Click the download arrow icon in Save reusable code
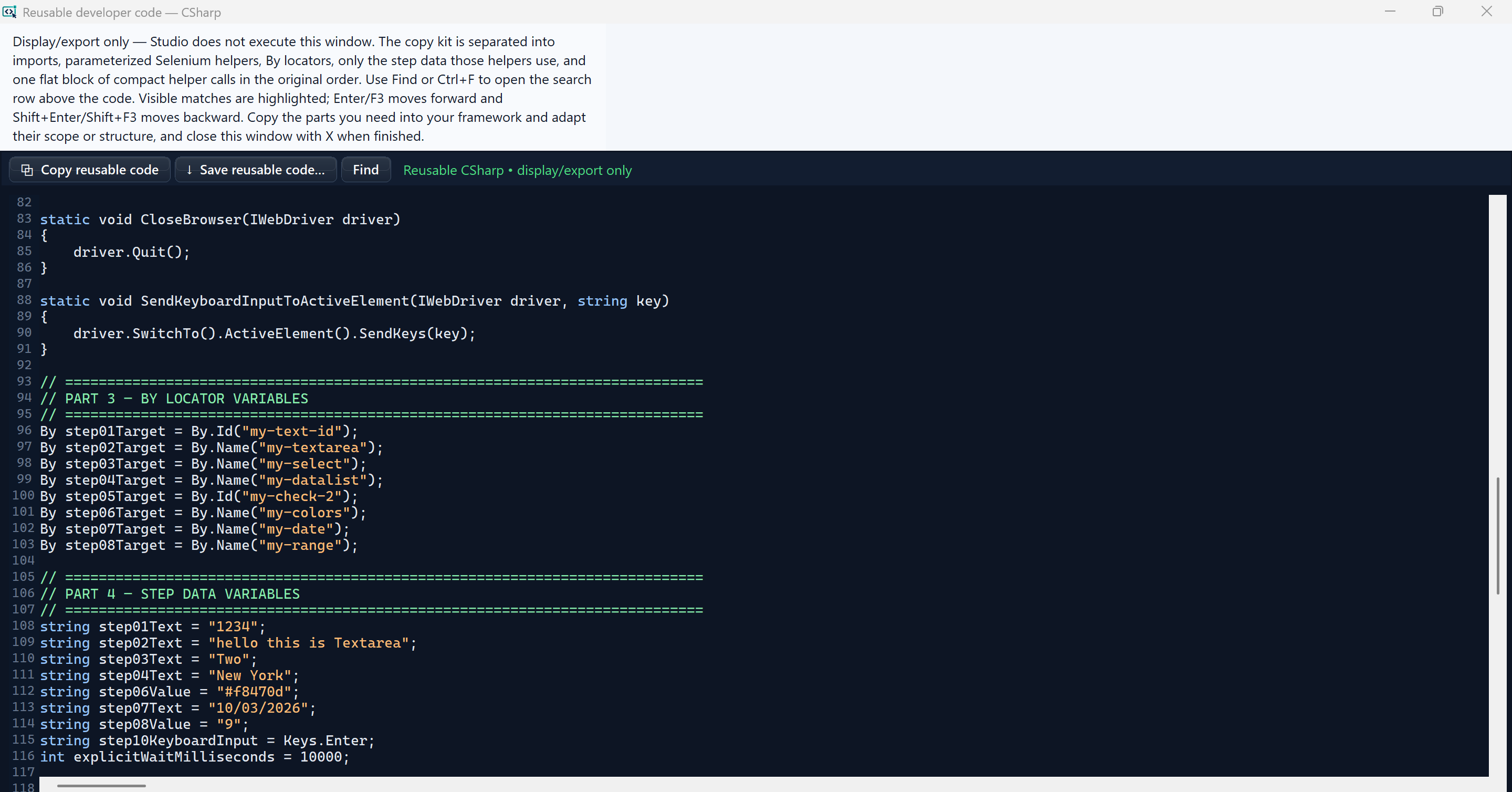 [189, 170]
